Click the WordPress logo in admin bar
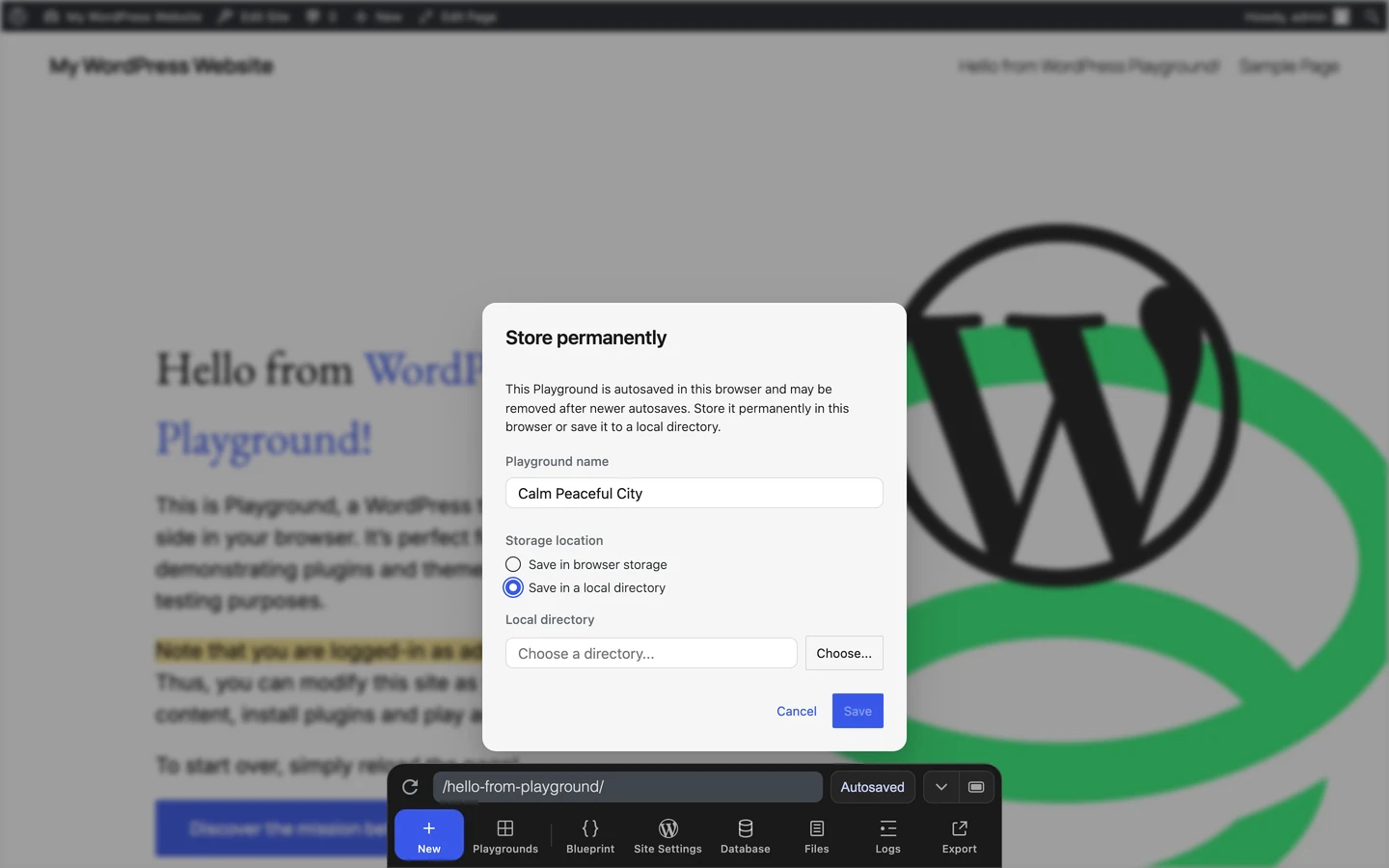 17,16
